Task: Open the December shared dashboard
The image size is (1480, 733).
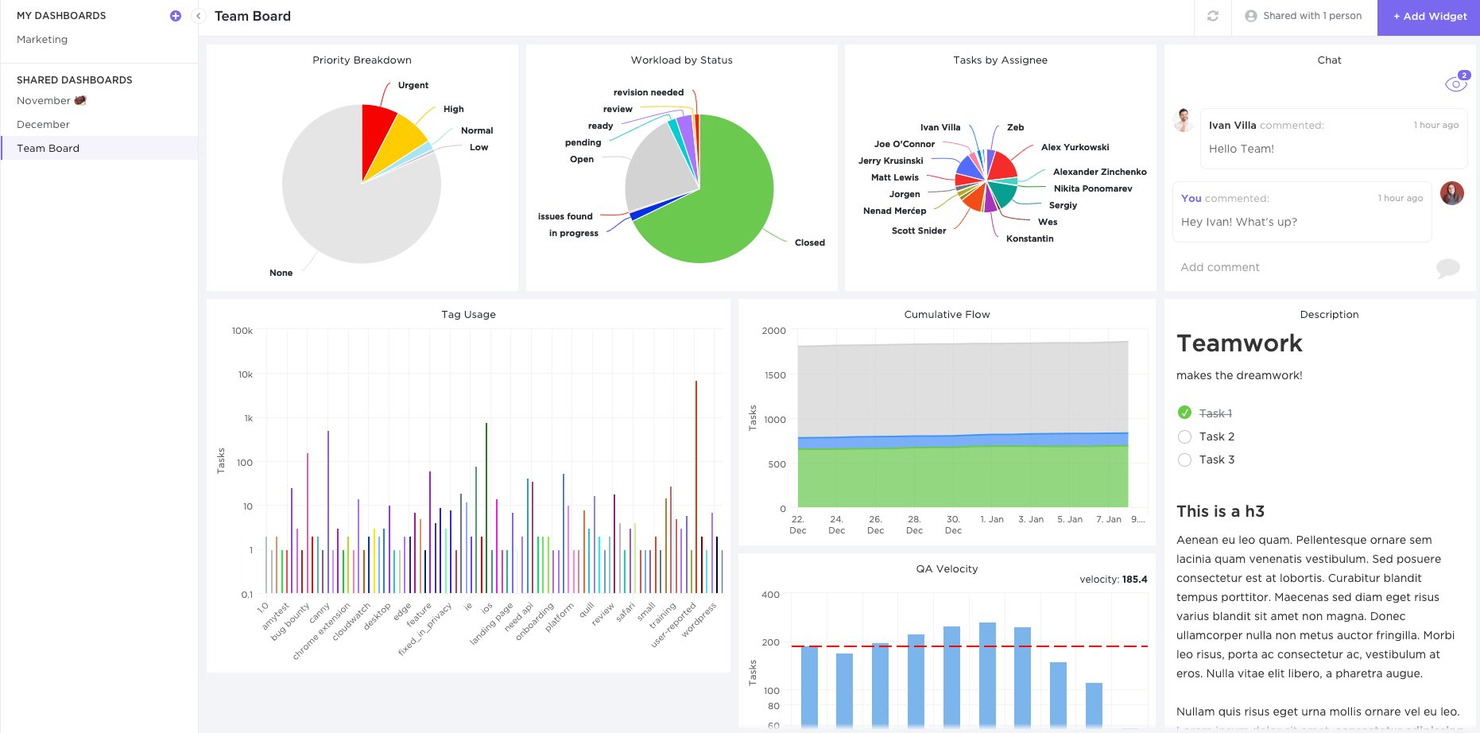Action: tap(41, 123)
